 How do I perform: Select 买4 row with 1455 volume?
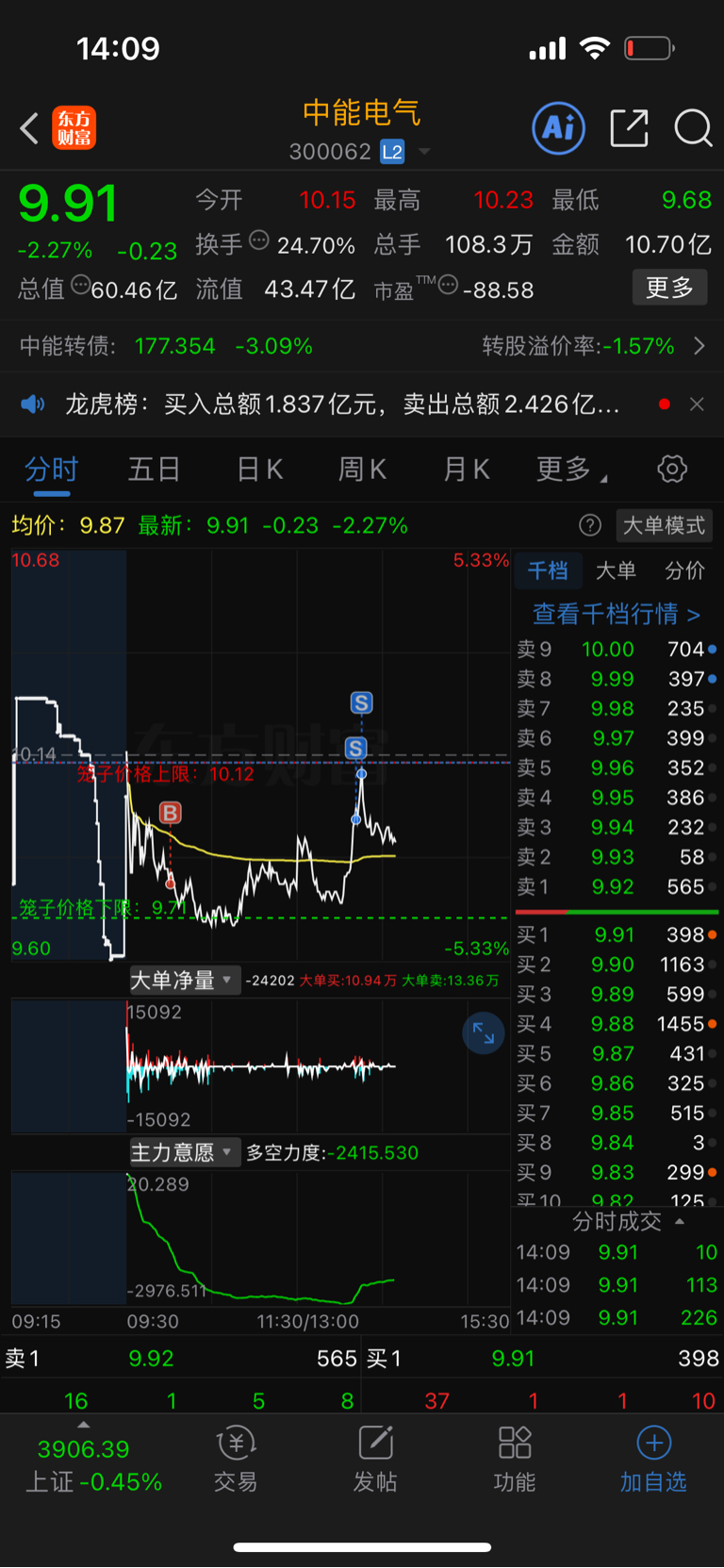click(617, 1024)
